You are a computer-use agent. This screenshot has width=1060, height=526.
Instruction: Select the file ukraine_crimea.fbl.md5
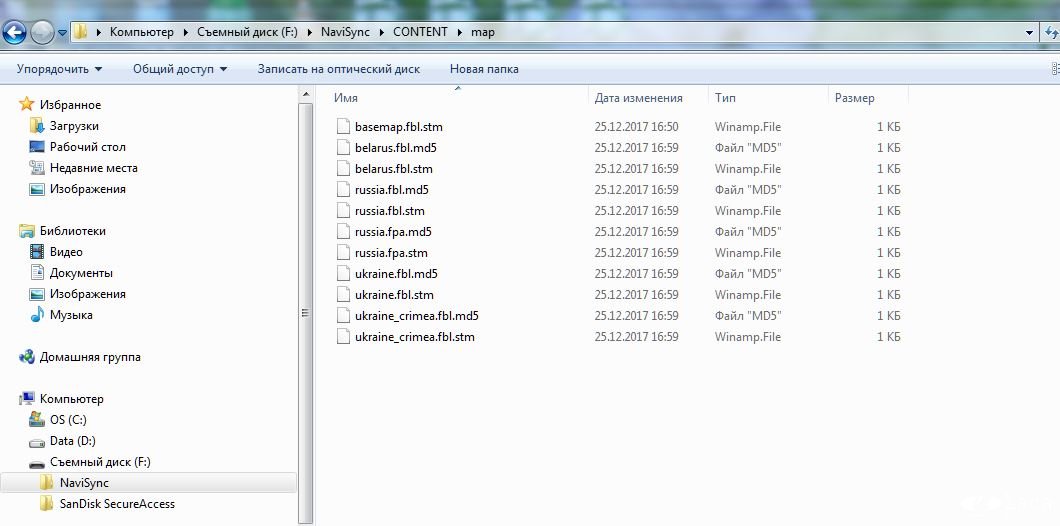pyautogui.click(x=416, y=316)
